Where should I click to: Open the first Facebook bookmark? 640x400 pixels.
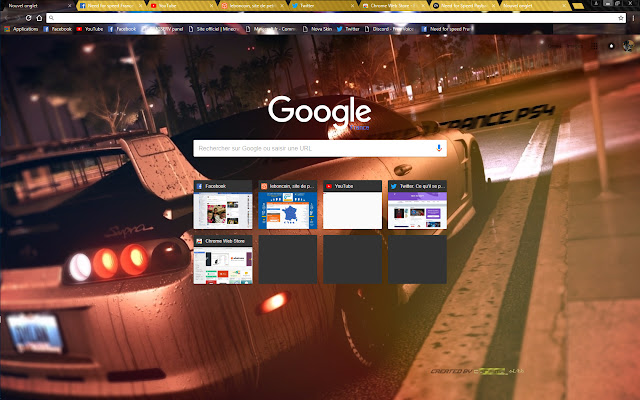point(58,29)
